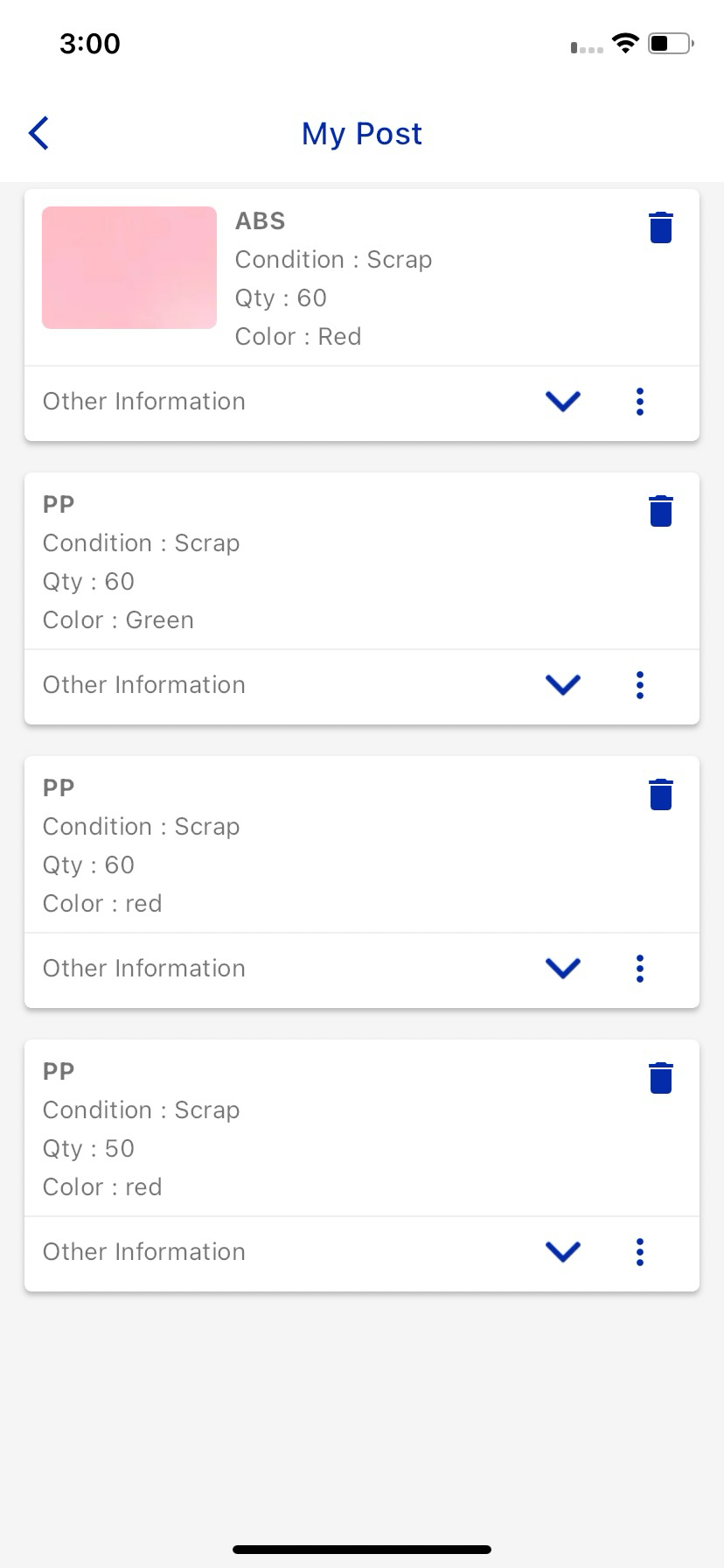Expand Other Information on ABS post
Viewport: 724px width, 1568px height.
(x=563, y=402)
